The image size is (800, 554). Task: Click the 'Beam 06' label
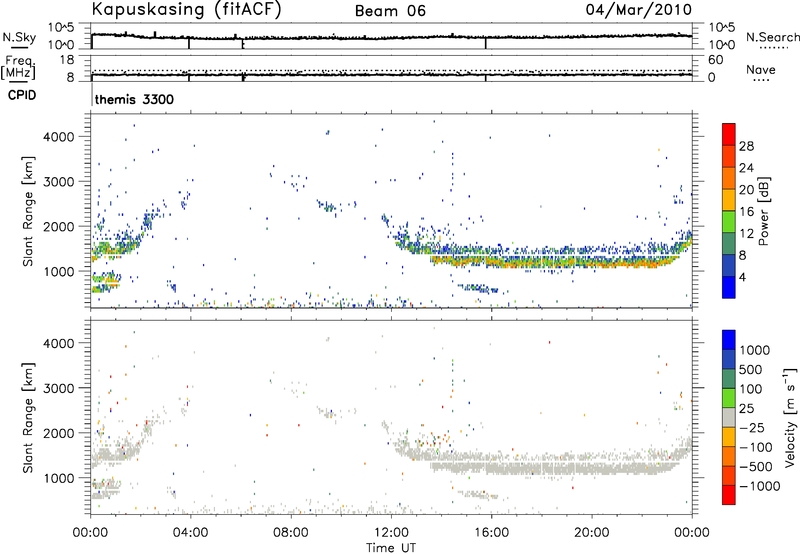tap(390, 11)
